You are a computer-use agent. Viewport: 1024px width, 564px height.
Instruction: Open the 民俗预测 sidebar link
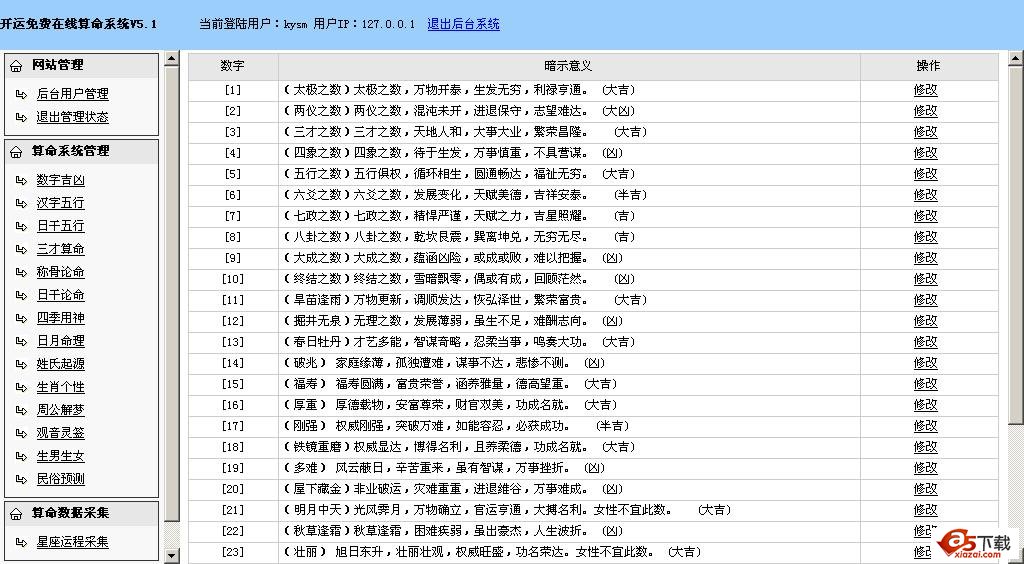pos(60,480)
